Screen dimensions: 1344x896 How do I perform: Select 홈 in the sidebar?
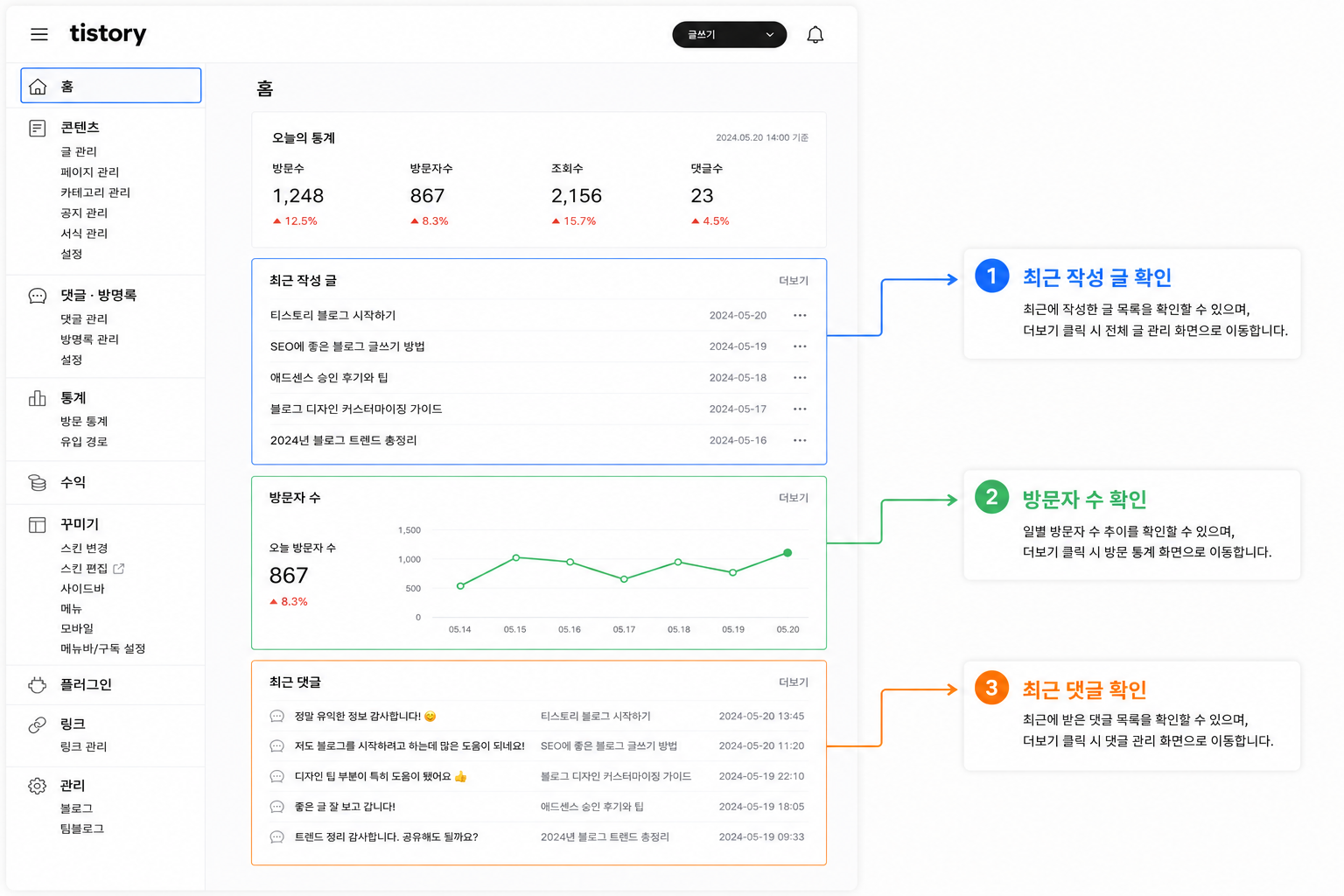111,86
